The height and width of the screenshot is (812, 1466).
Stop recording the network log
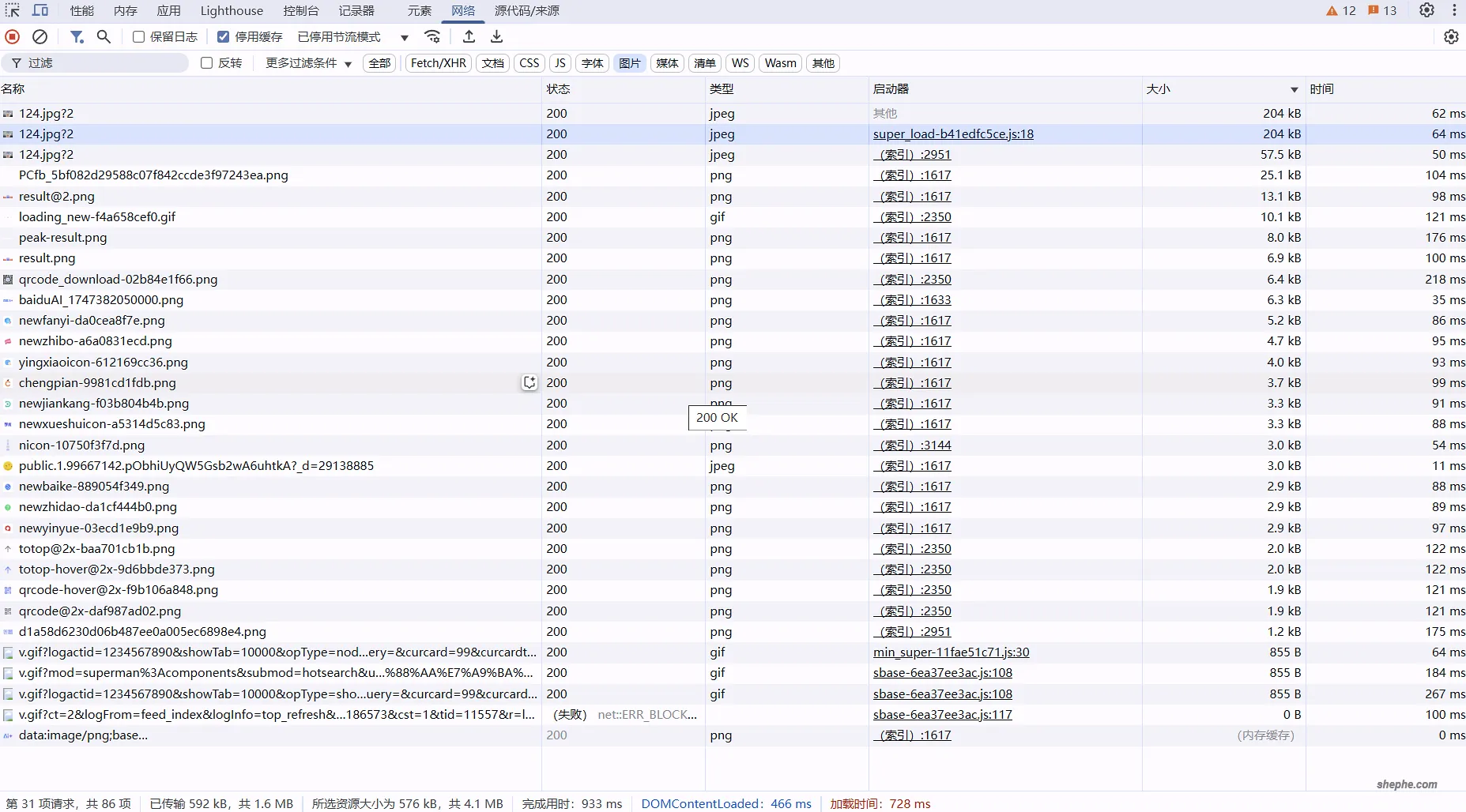coord(12,36)
